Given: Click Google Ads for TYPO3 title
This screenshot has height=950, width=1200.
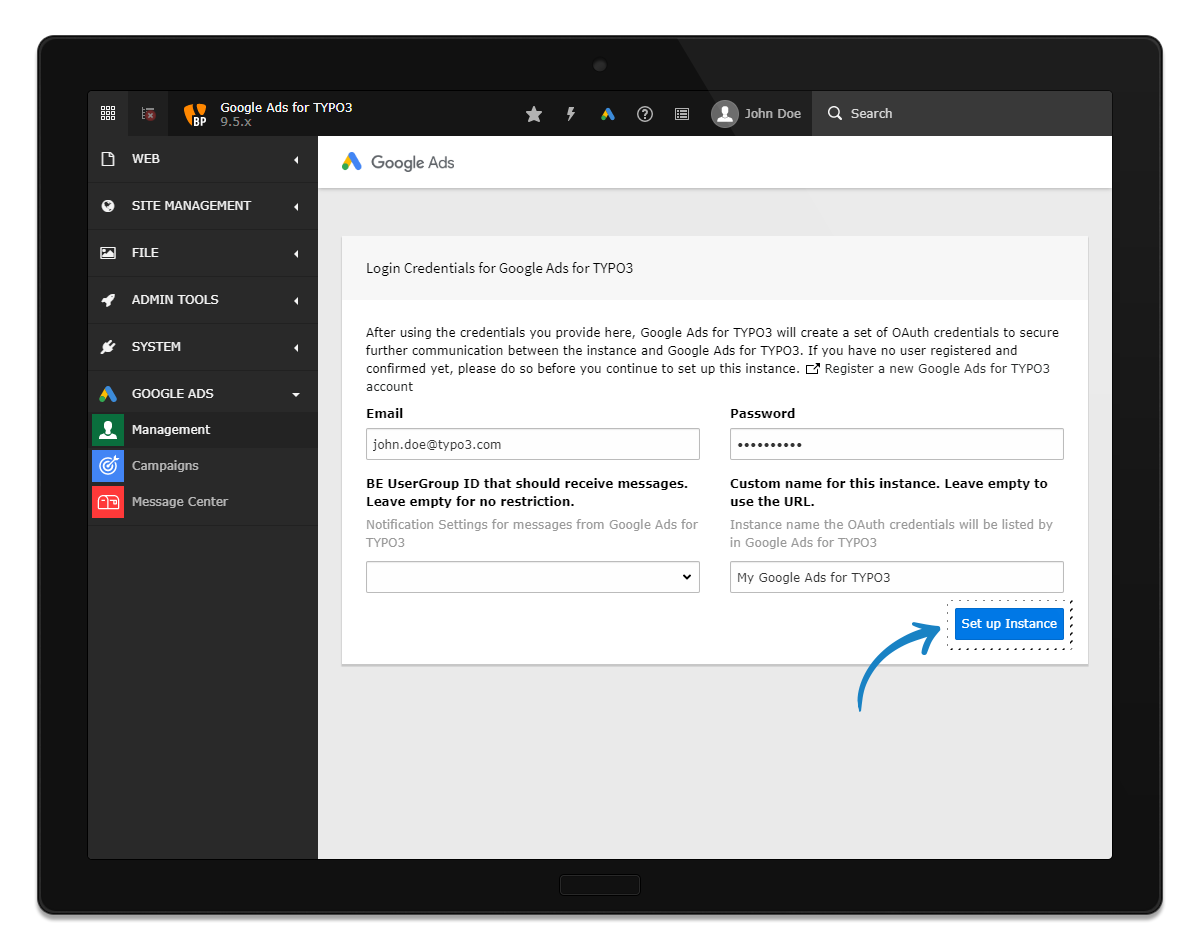Looking at the screenshot, I should 286,107.
